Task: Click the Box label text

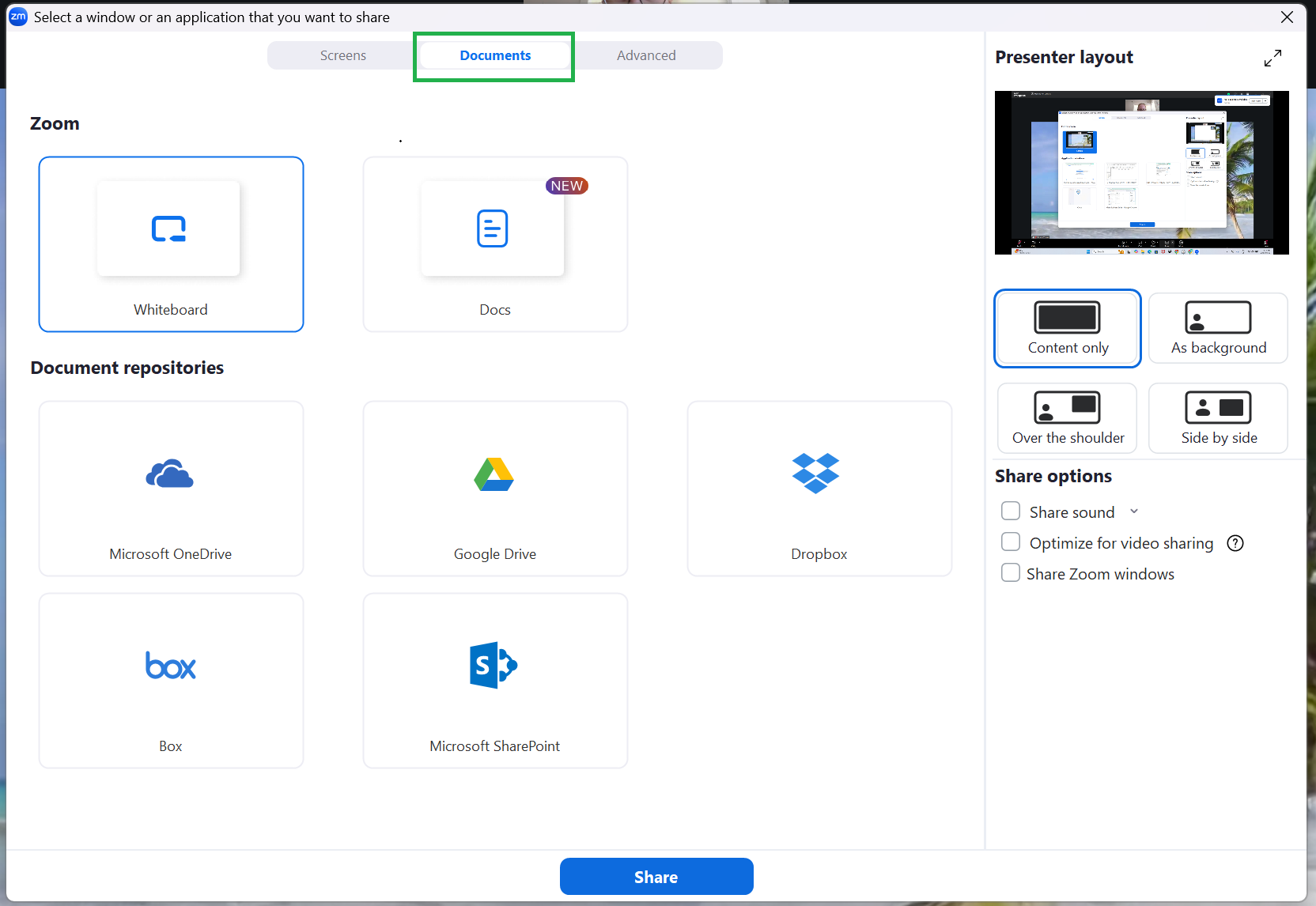Action: [171, 746]
